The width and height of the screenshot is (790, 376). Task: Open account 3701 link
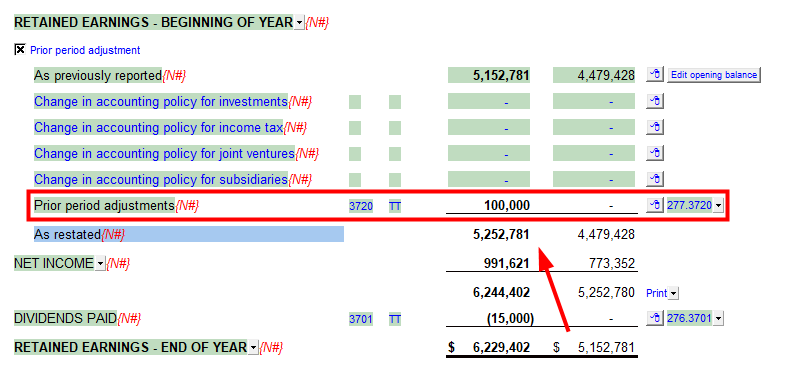click(x=361, y=319)
